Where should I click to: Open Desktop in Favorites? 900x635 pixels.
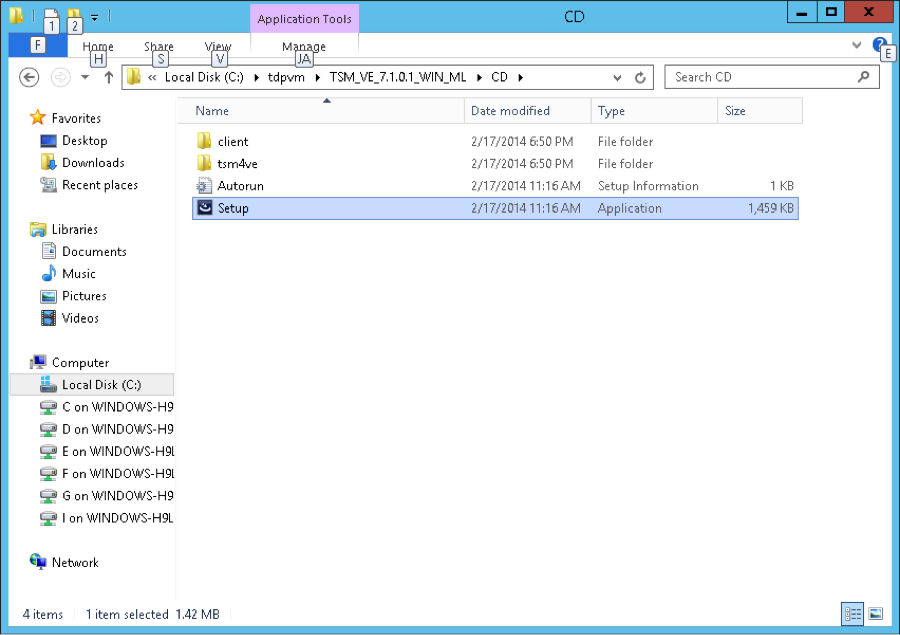pyautogui.click(x=84, y=141)
